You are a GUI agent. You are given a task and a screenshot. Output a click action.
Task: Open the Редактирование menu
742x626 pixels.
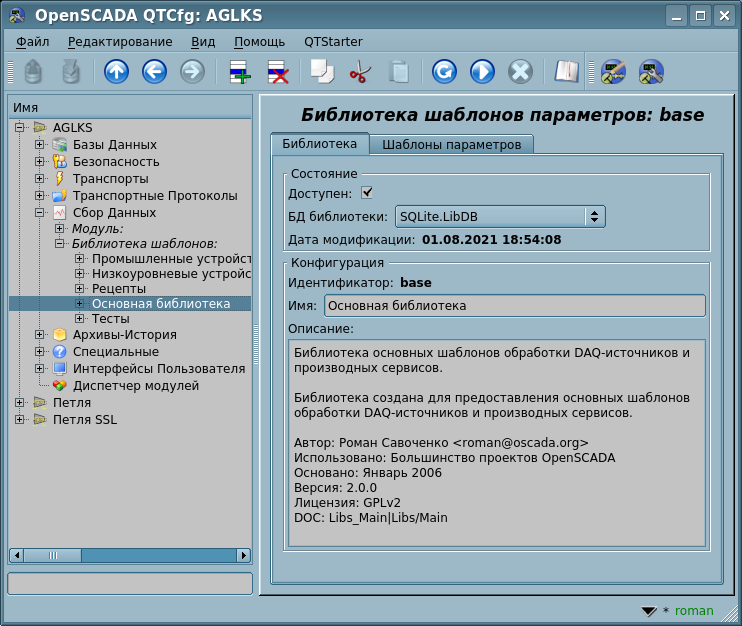[x=120, y=42]
